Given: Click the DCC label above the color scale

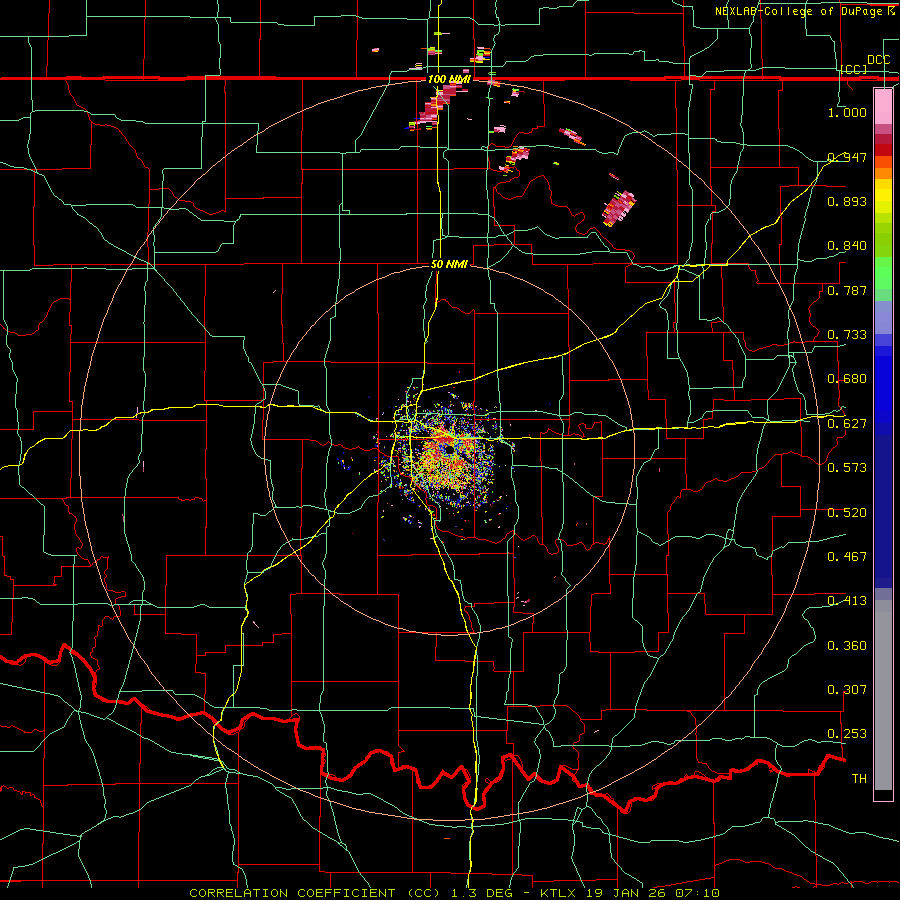Looking at the screenshot, I should tap(878, 60).
